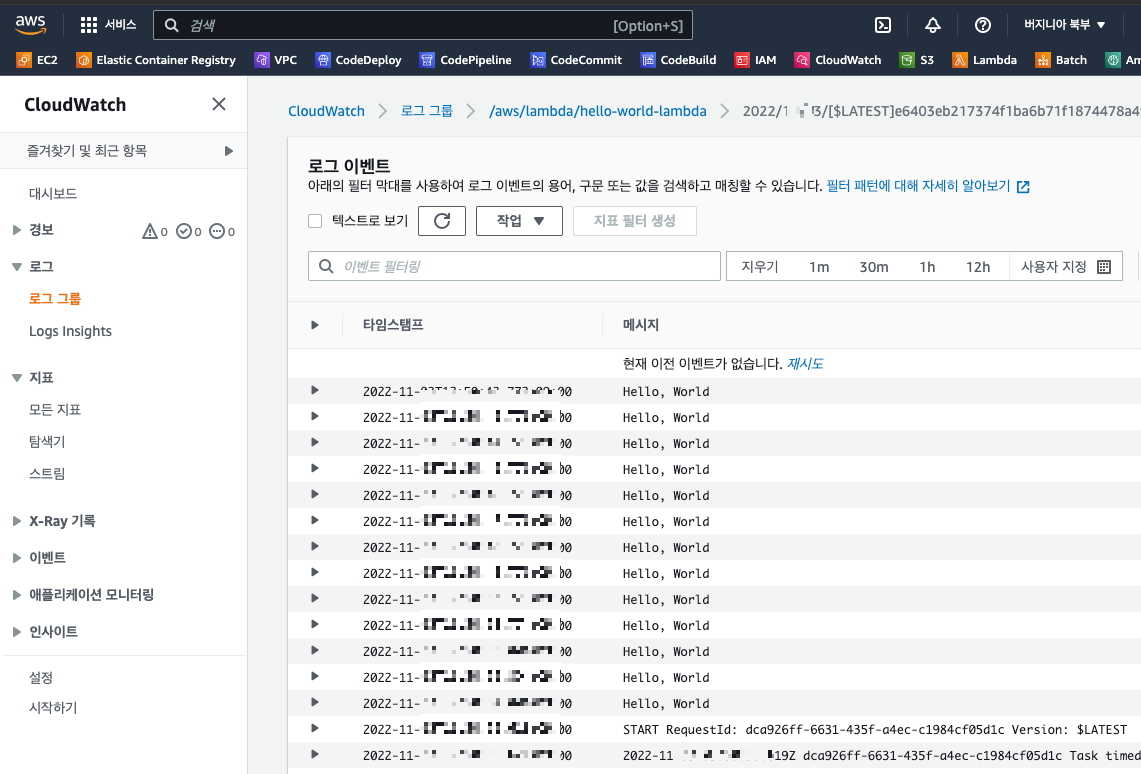
Task: Open the Batch shortcut
Action: (x=1061, y=60)
